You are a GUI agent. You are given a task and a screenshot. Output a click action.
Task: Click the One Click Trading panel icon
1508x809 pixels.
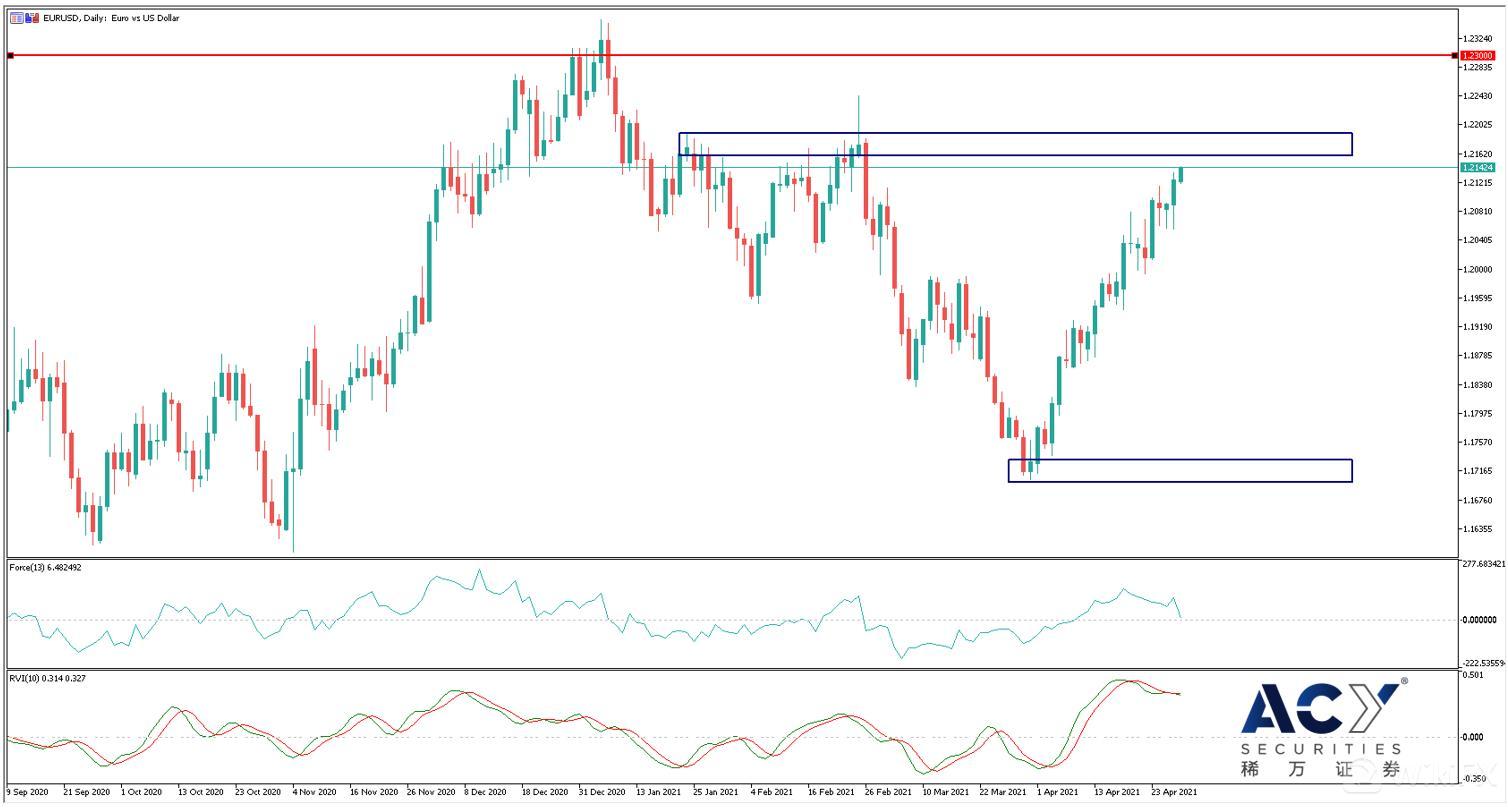pyautogui.click(x=16, y=18)
